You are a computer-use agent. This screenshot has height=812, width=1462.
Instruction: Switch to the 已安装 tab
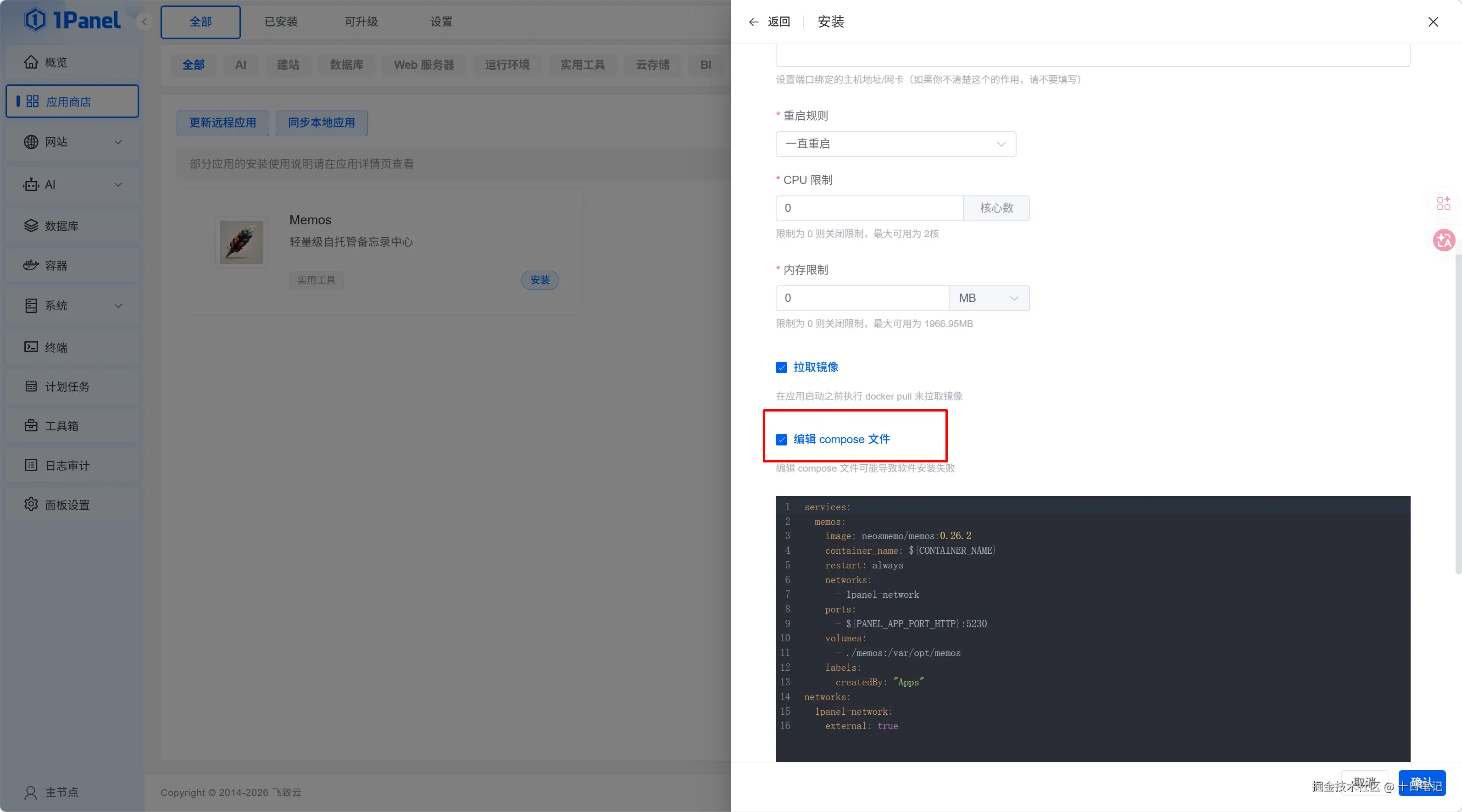click(x=281, y=22)
